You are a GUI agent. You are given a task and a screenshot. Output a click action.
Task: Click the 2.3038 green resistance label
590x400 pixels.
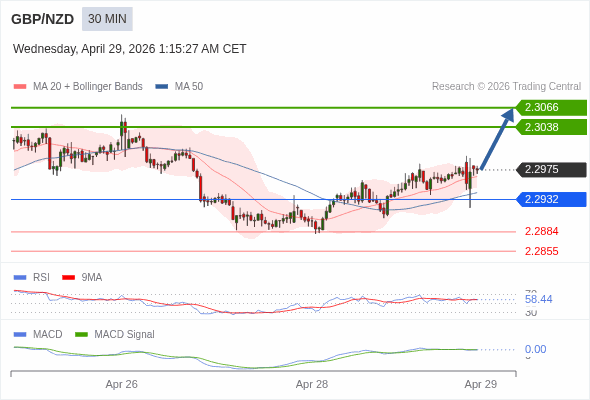tap(551, 127)
